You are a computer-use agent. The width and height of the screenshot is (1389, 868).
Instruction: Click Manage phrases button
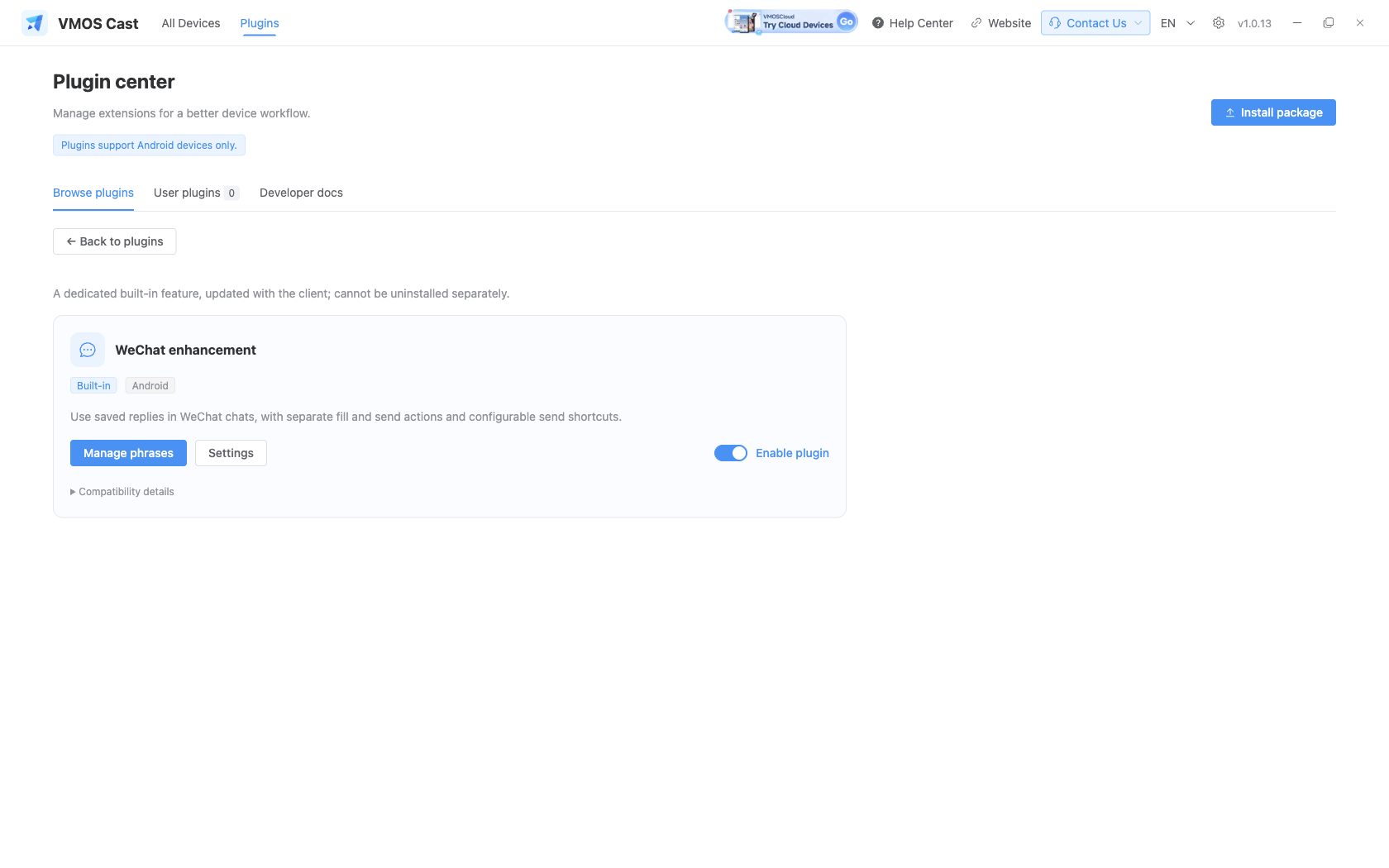(128, 453)
